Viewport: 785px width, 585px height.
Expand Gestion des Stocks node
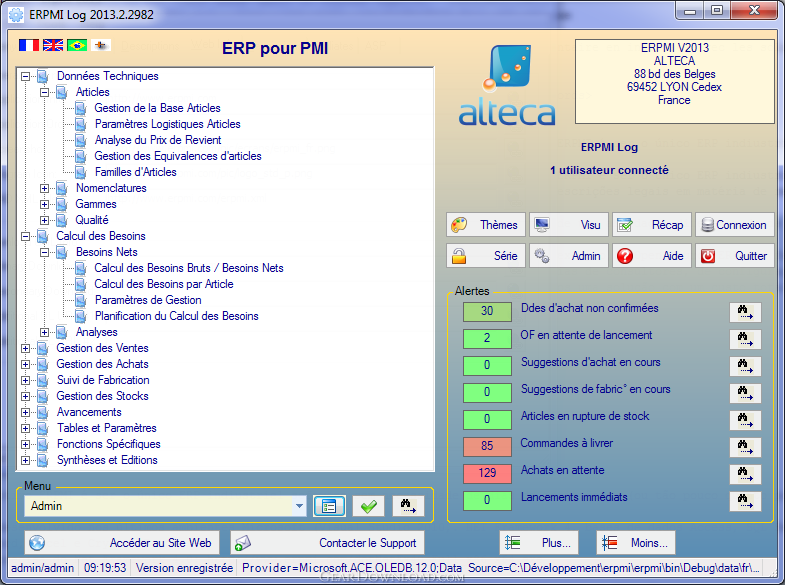[26, 397]
